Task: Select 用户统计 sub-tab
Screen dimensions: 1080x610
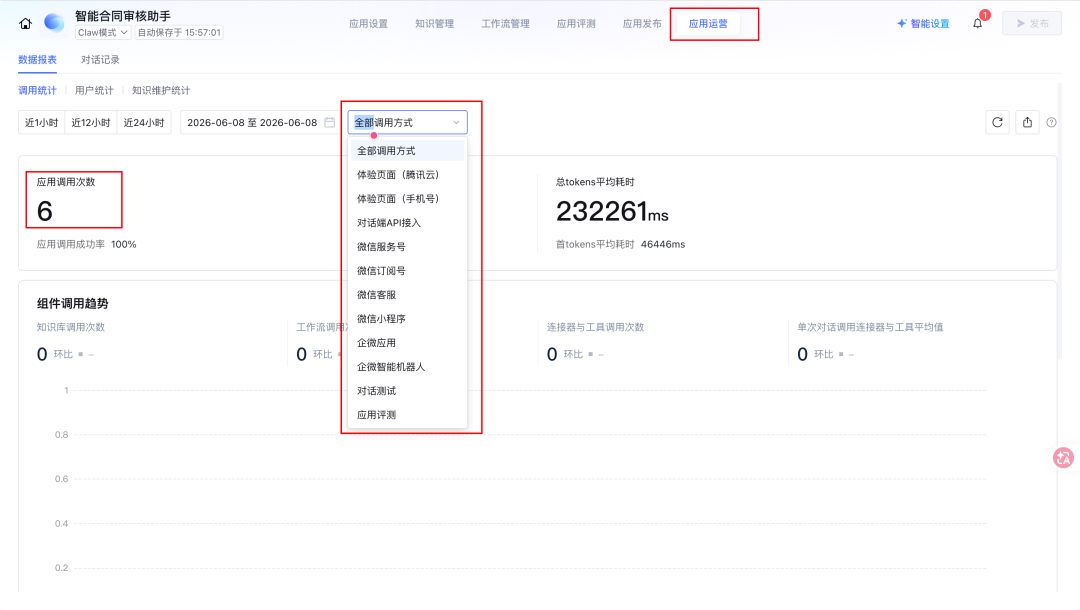Action: (94, 90)
